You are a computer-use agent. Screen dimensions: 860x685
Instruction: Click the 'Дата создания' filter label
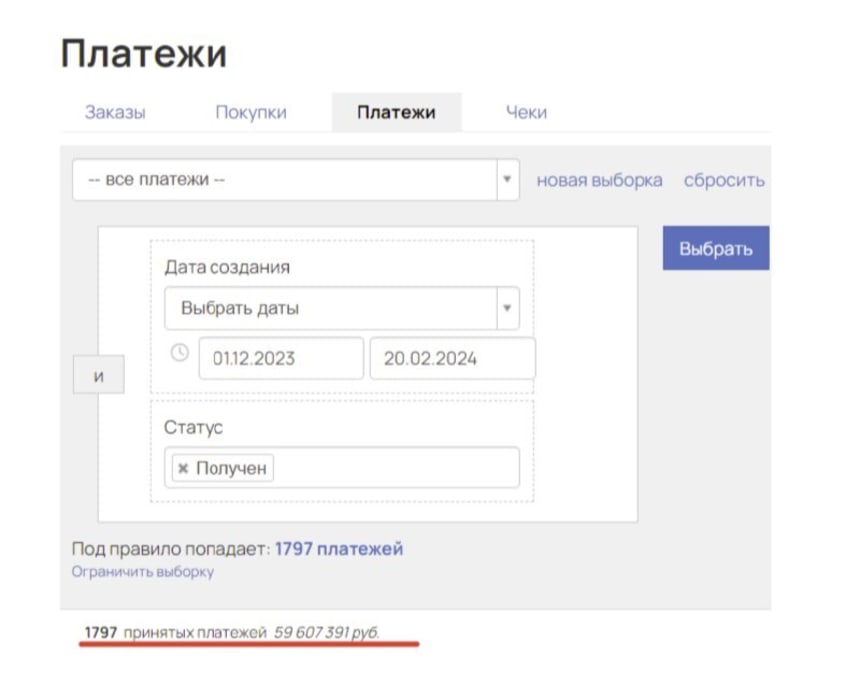227,267
